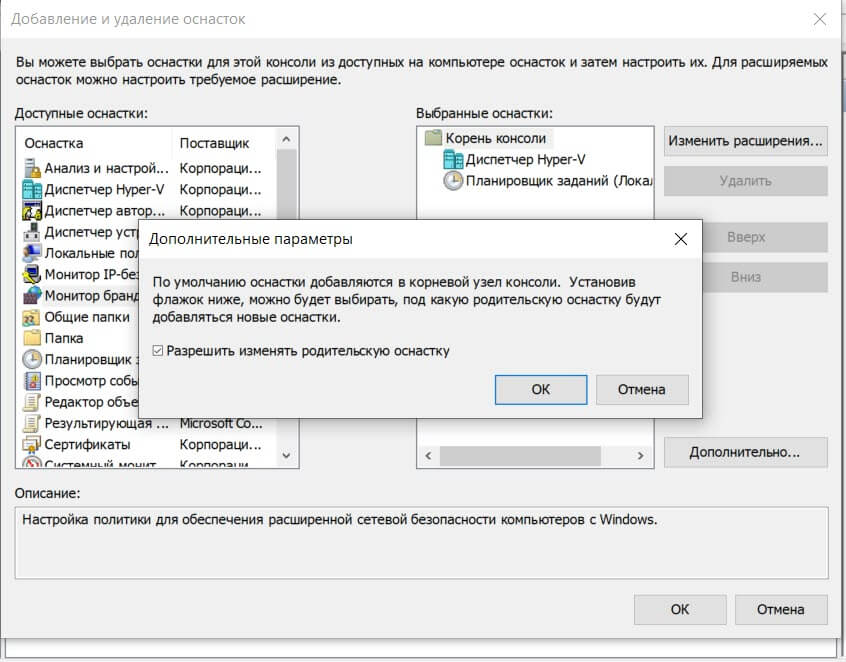Click the Просмотр собы... event viewer icon
Viewport: 846px width, 662px height.
pyautogui.click(x=32, y=381)
